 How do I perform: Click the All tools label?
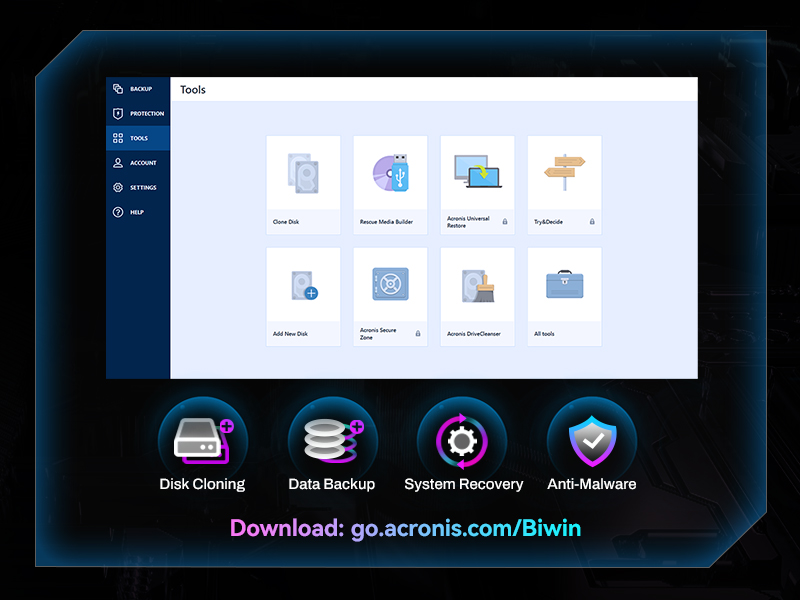click(544, 334)
